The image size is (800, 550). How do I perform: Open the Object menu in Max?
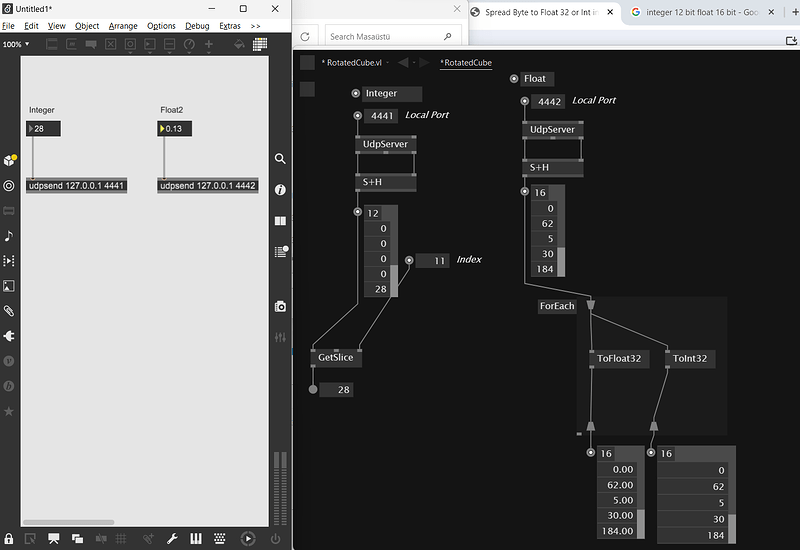(87, 26)
